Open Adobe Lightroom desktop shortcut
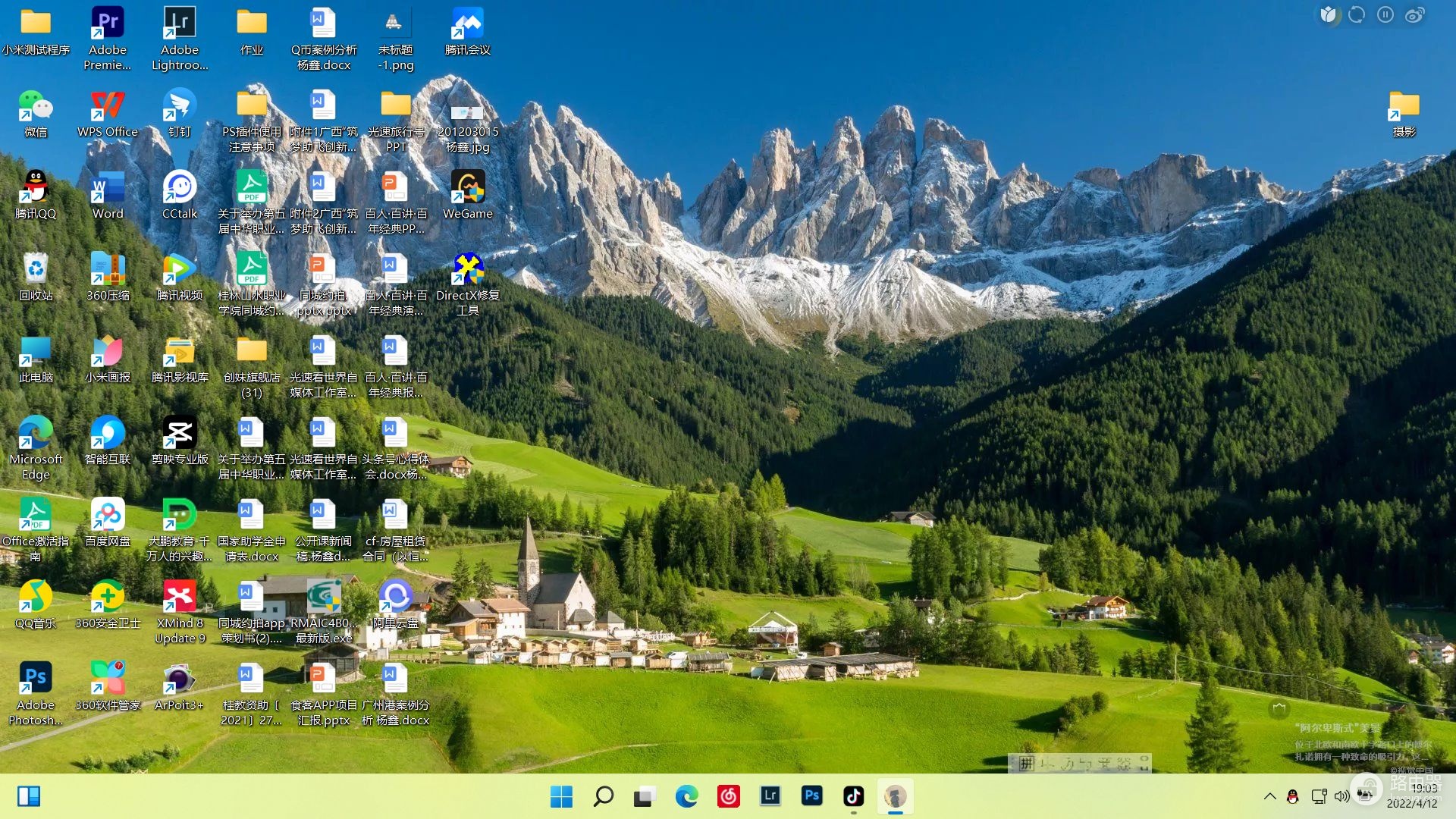Image resolution: width=1456 pixels, height=819 pixels. tap(180, 39)
